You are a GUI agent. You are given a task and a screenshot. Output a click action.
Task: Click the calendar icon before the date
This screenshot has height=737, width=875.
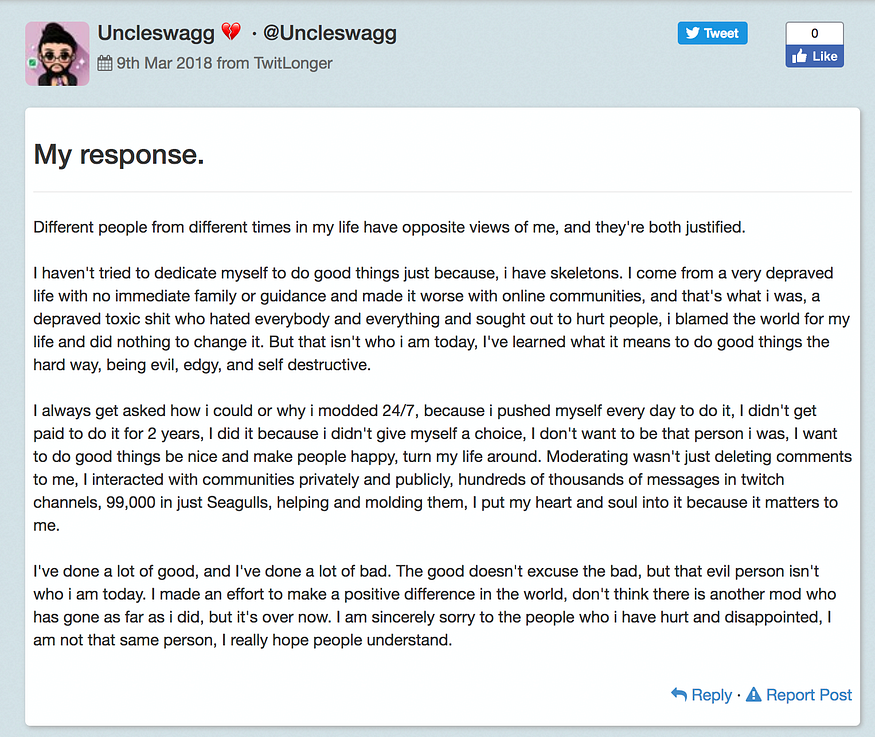point(105,63)
